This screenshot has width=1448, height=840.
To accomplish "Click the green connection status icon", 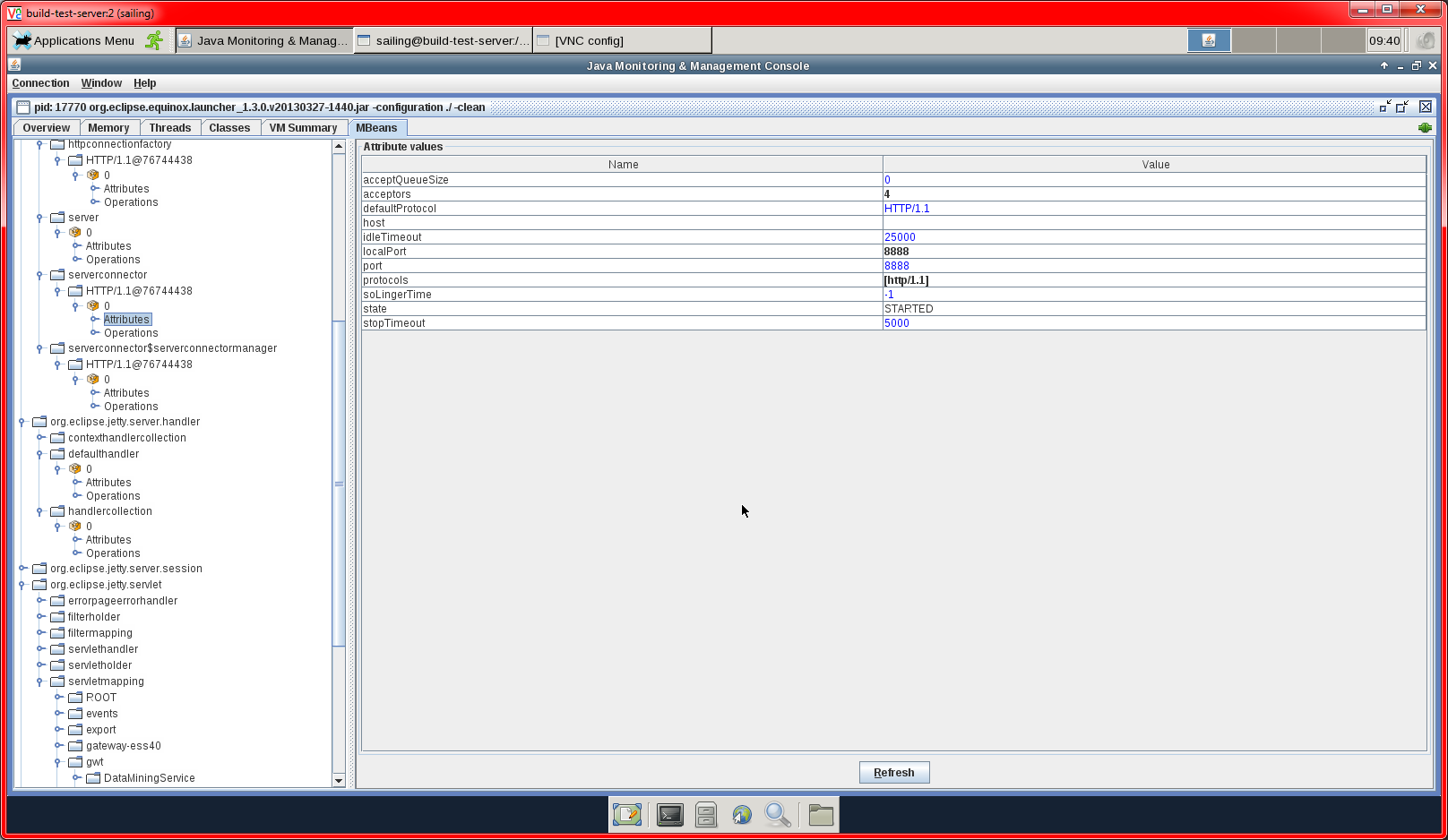I will click(1425, 128).
